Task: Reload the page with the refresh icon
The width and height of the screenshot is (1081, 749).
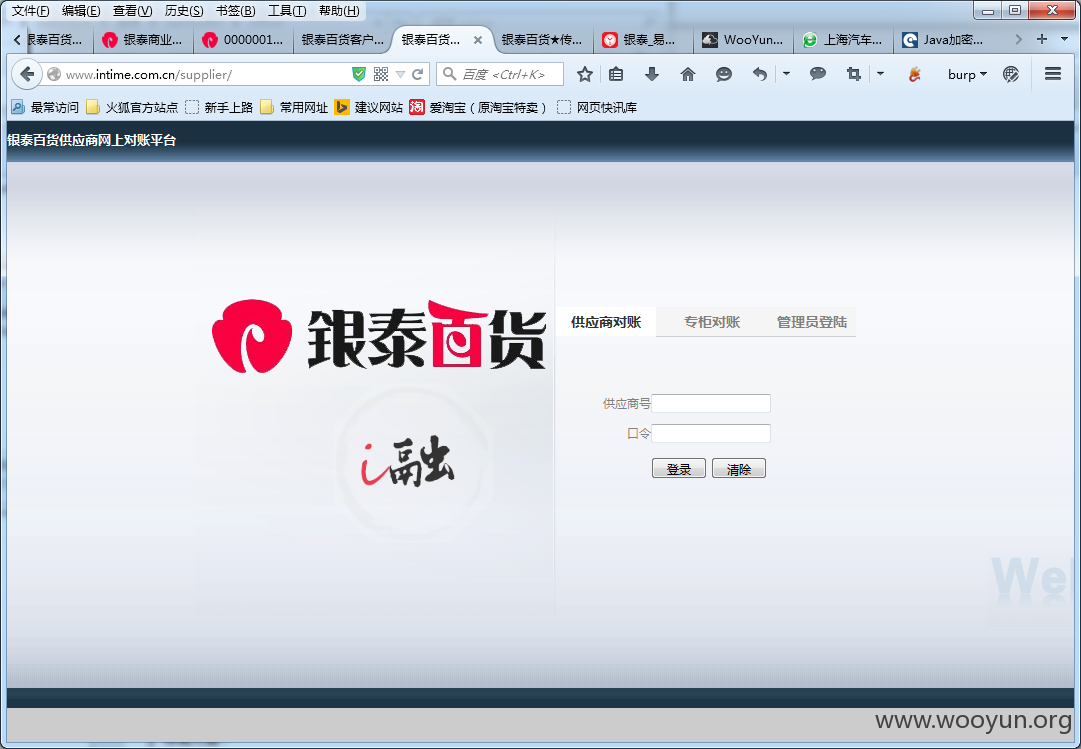Action: click(x=418, y=74)
